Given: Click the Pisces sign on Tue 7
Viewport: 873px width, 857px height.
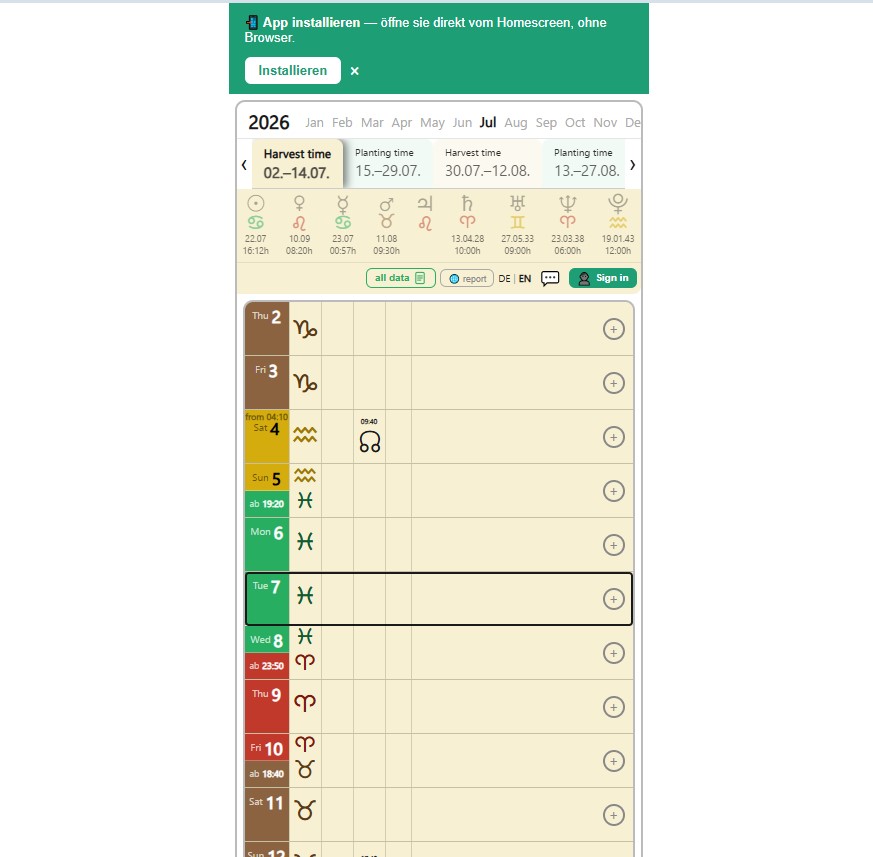Looking at the screenshot, I should pyautogui.click(x=305, y=595).
